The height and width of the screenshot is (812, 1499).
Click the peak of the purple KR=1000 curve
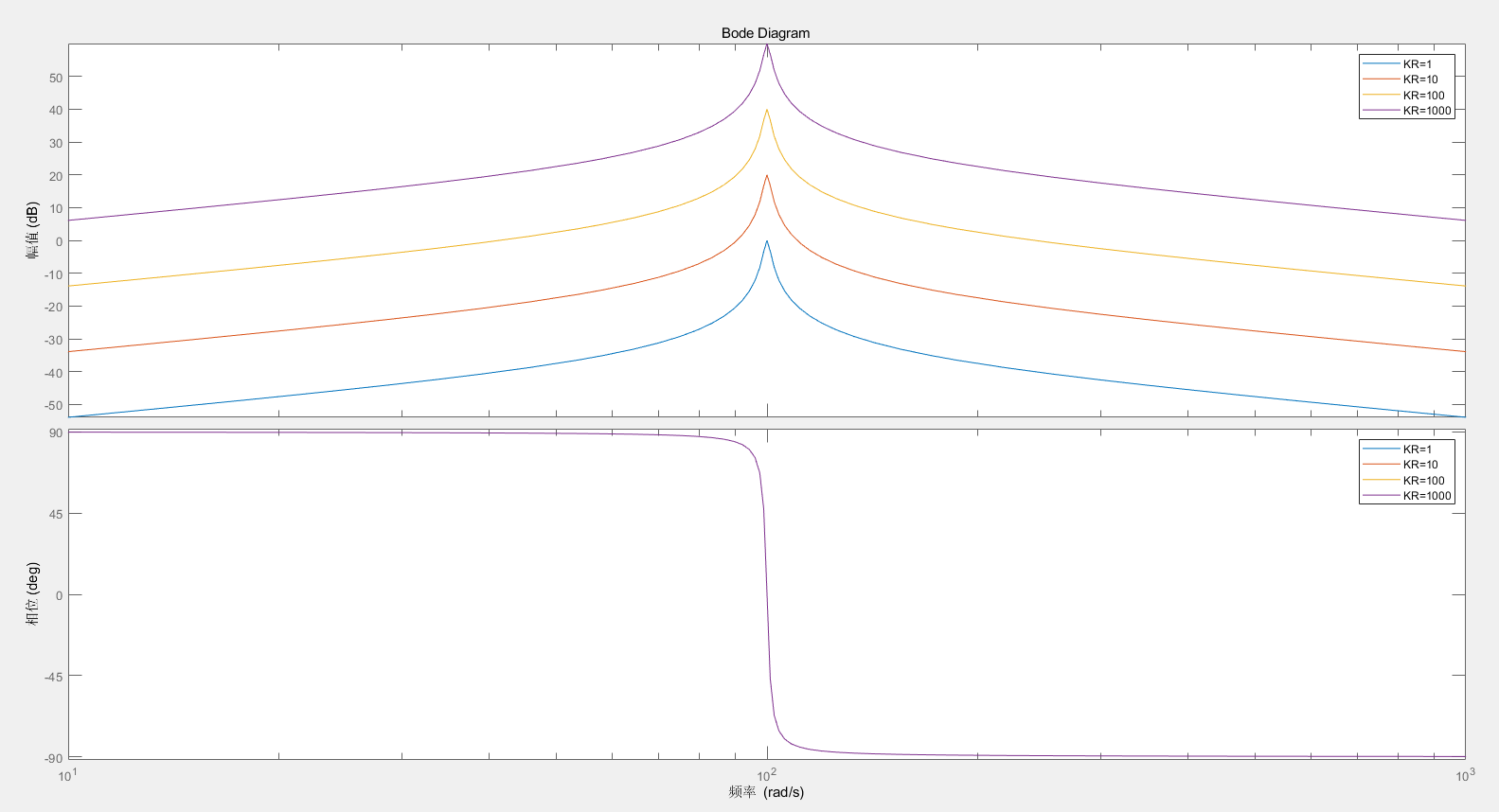[767, 45]
